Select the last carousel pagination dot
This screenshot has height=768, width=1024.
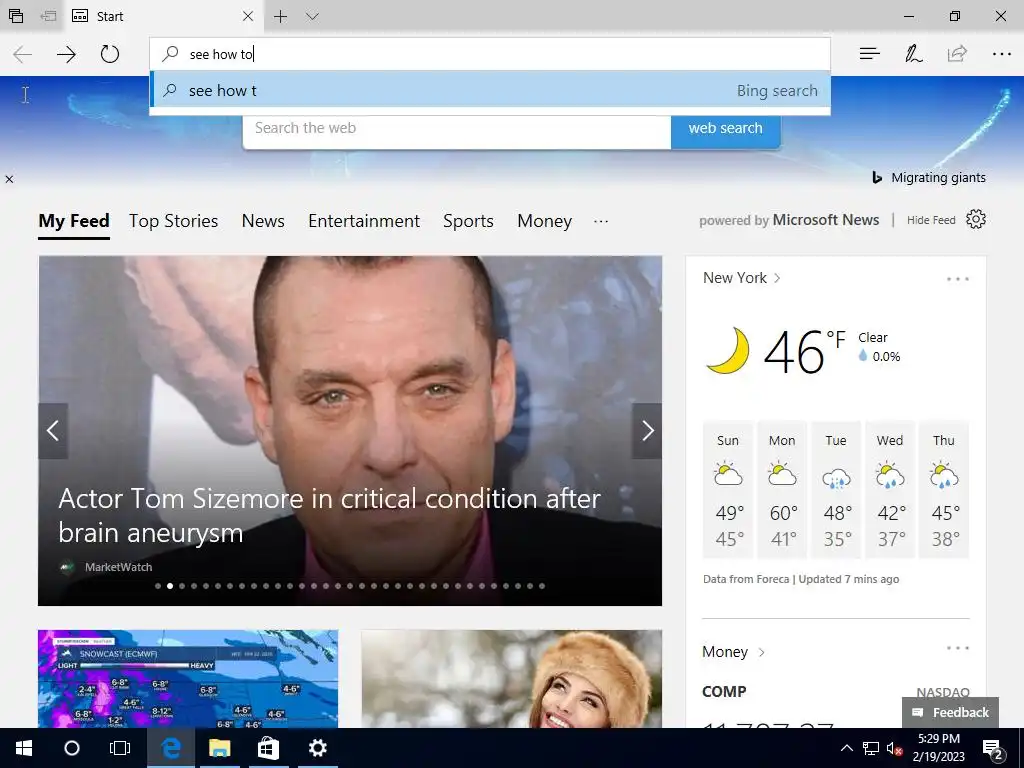[x=541, y=586]
